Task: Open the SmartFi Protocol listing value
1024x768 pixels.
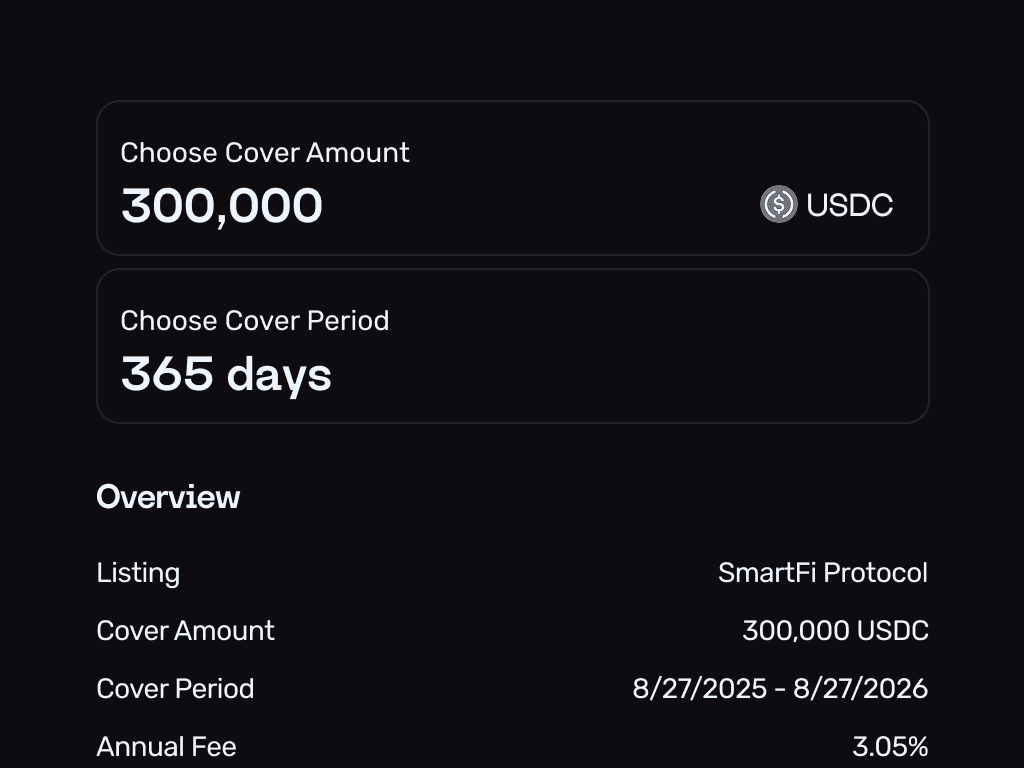Action: click(822, 573)
